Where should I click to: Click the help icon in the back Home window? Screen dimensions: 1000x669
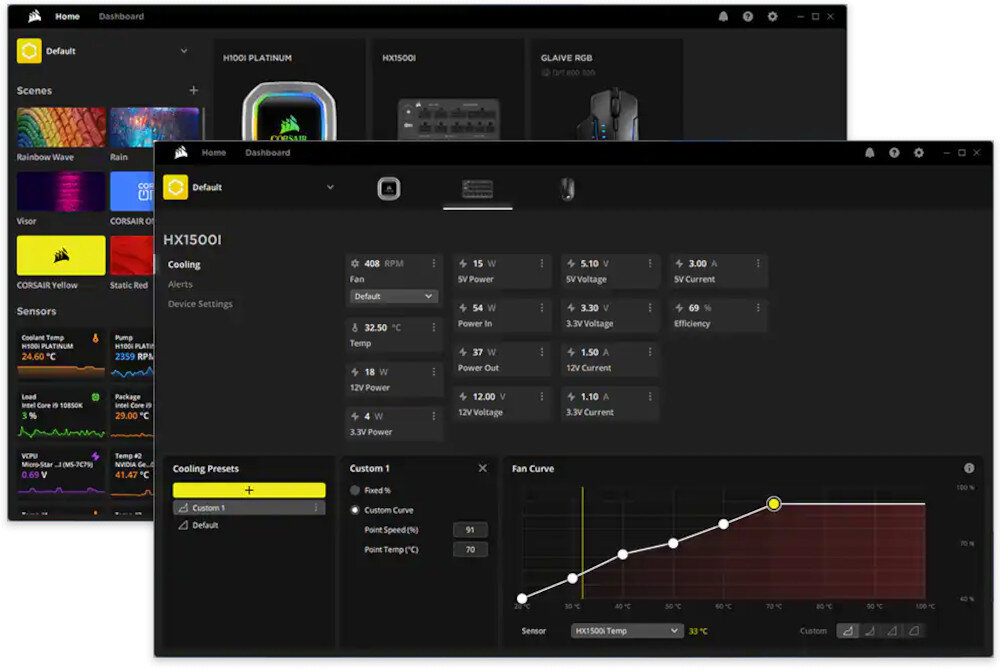747,17
